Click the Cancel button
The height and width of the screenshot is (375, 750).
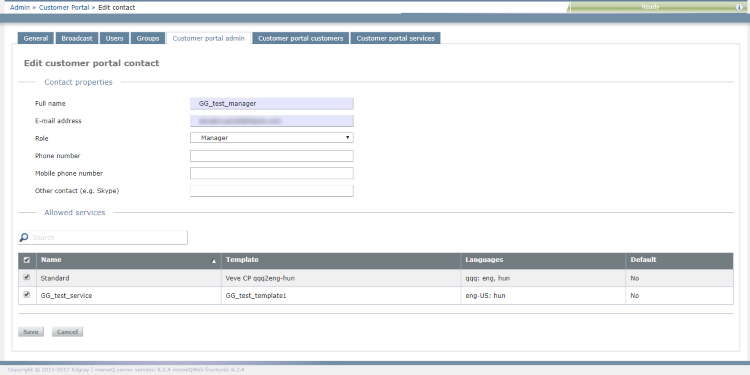click(67, 331)
